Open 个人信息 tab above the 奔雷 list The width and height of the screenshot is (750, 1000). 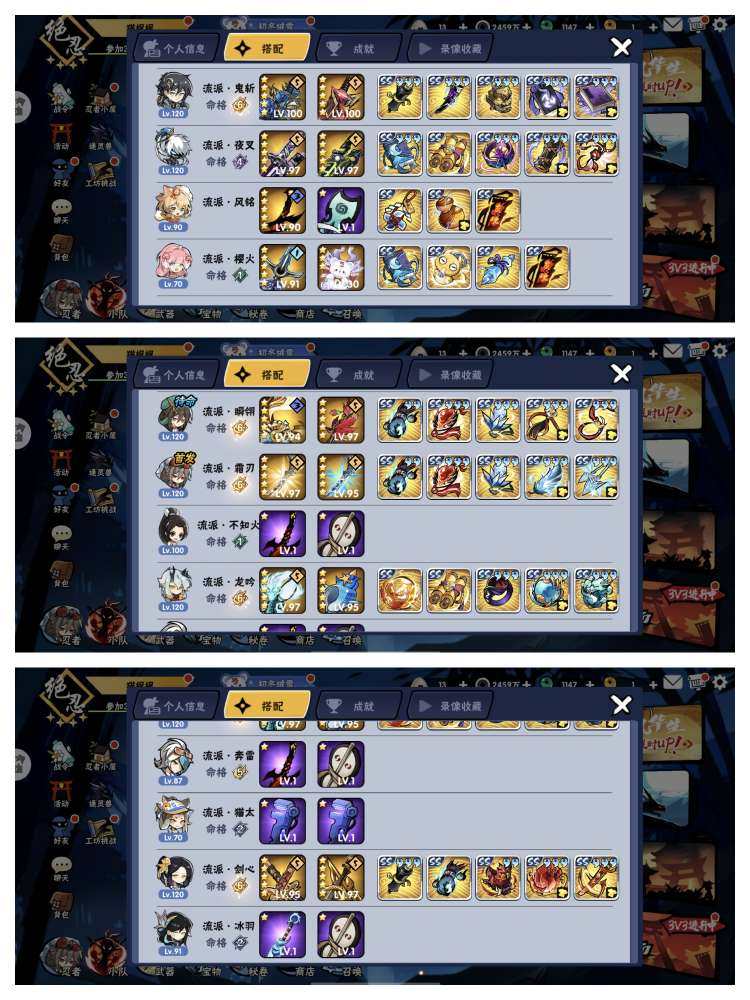coord(177,706)
